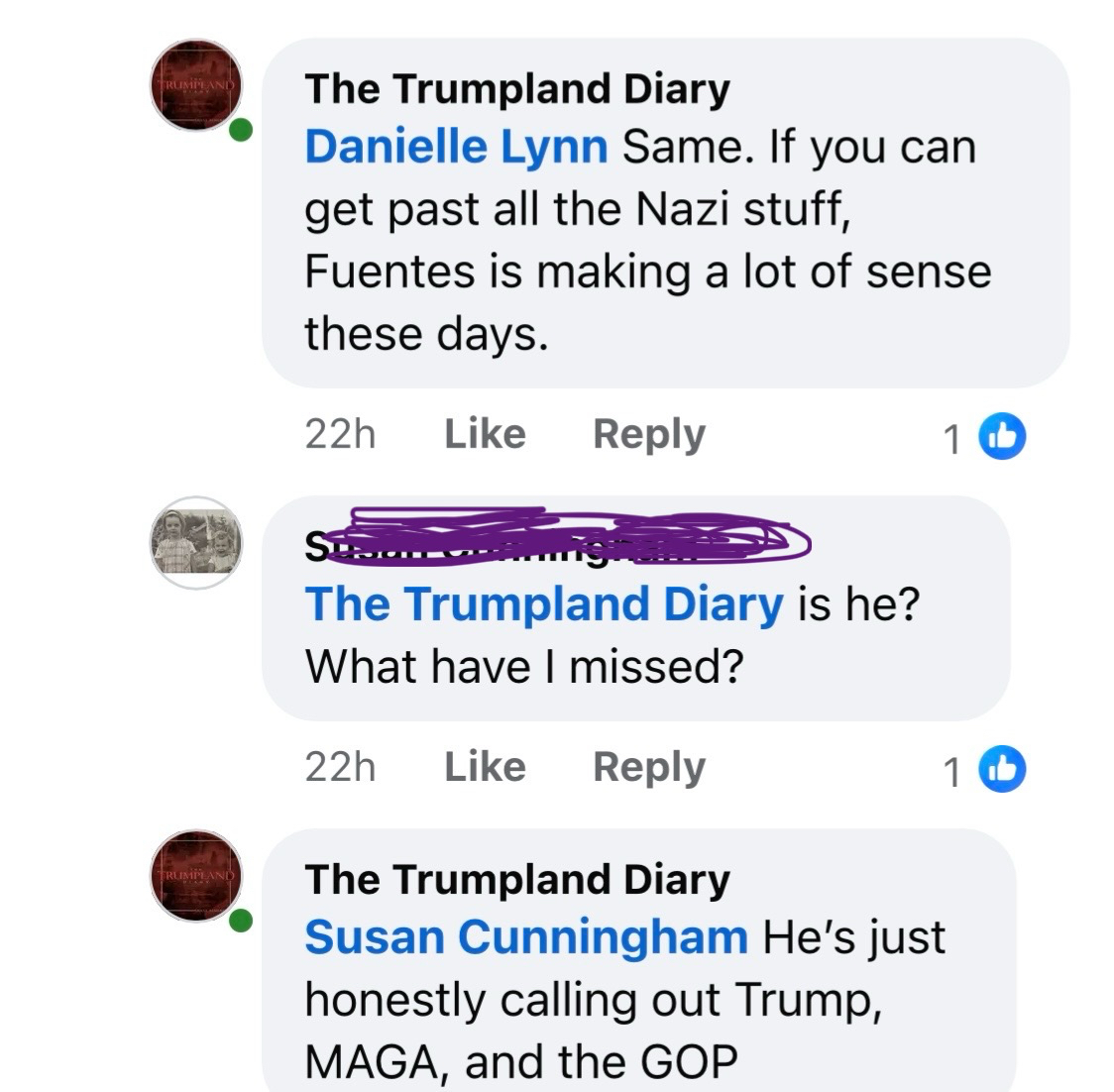View the reaction count on the Fuentes comment
This screenshot has height=1092, width=1114.
[951, 438]
